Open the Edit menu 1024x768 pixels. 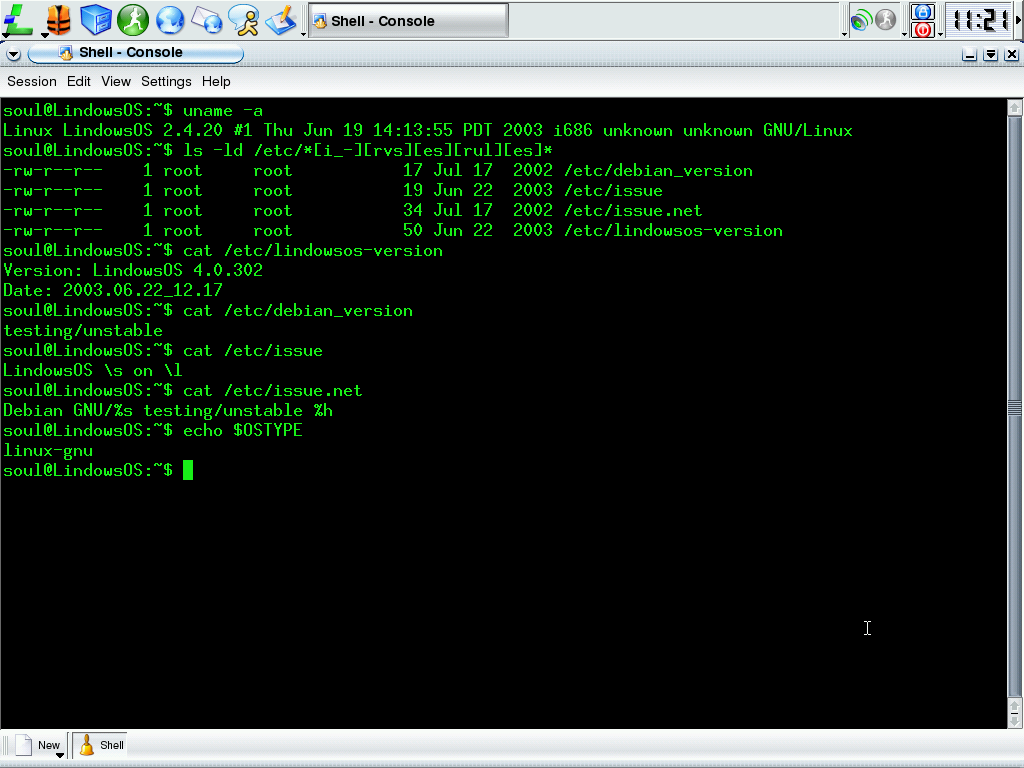78,82
